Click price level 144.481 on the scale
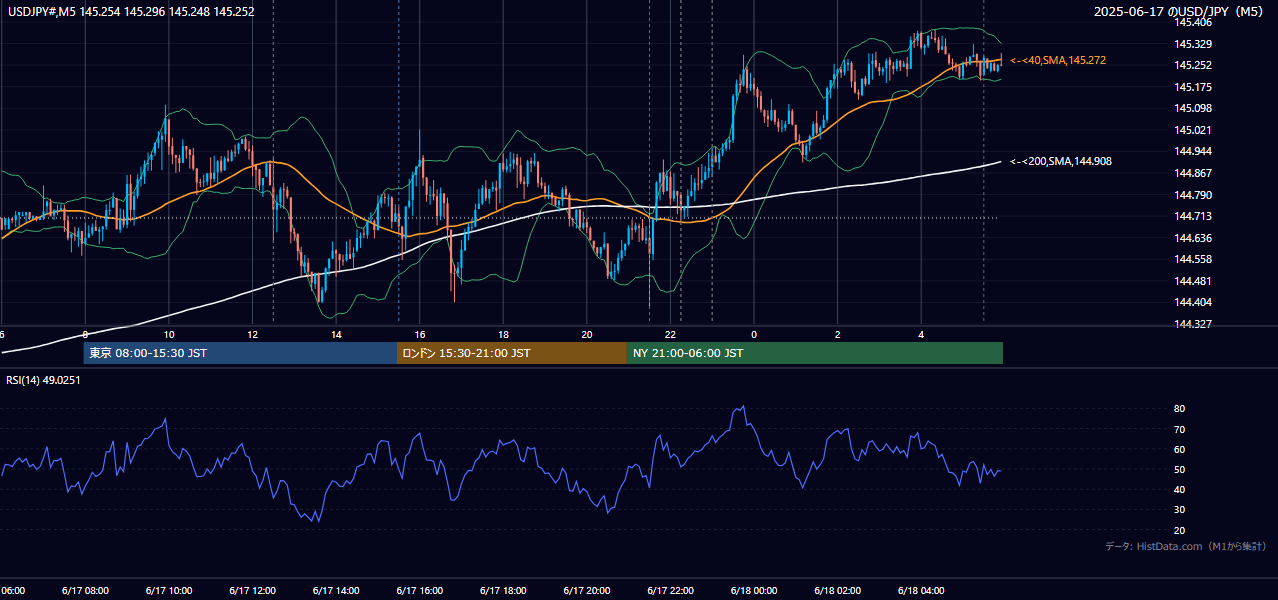Image resolution: width=1278 pixels, height=600 pixels. (1193, 281)
